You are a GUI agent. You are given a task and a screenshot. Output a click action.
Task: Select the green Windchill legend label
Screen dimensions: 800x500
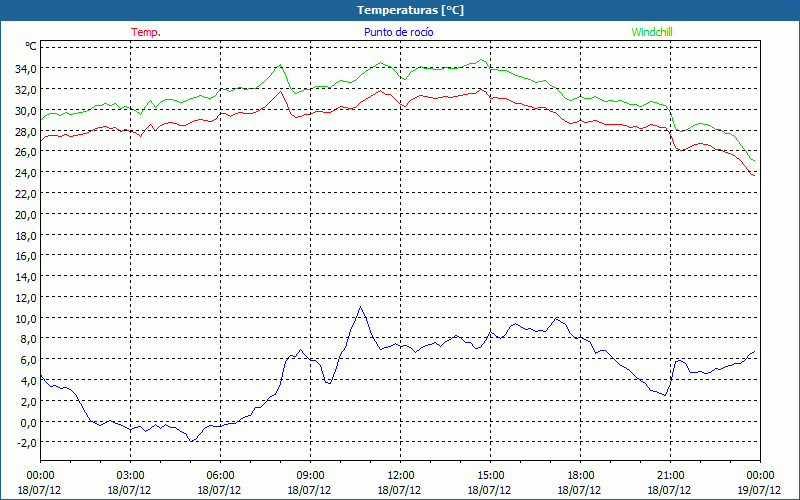[652, 32]
